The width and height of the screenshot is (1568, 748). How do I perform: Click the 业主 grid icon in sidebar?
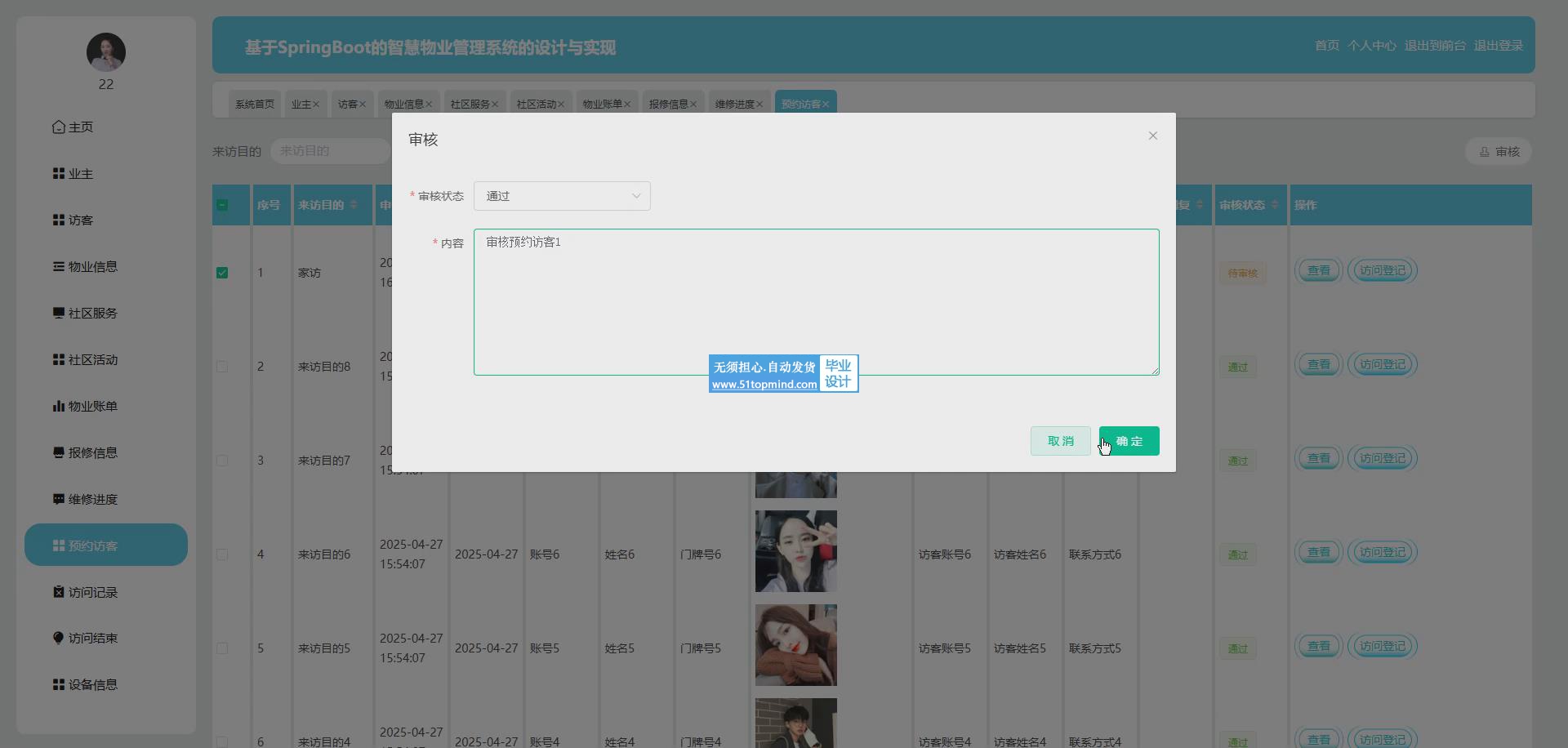pyautogui.click(x=59, y=173)
